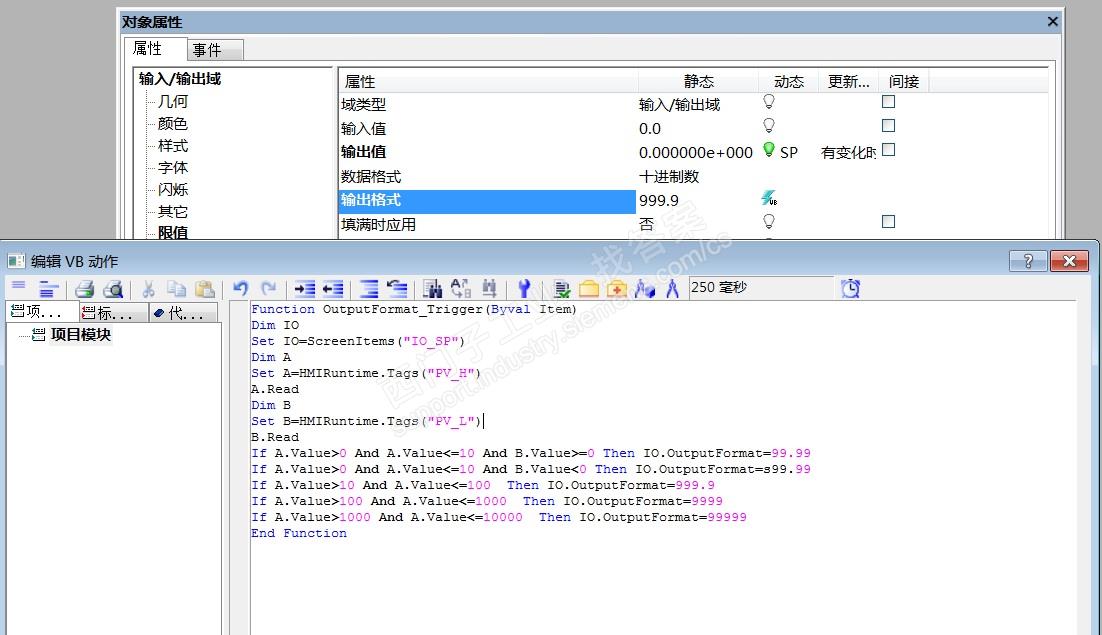Outdent selected code lines
Screen dimensions: 1102x635
tap(332, 289)
